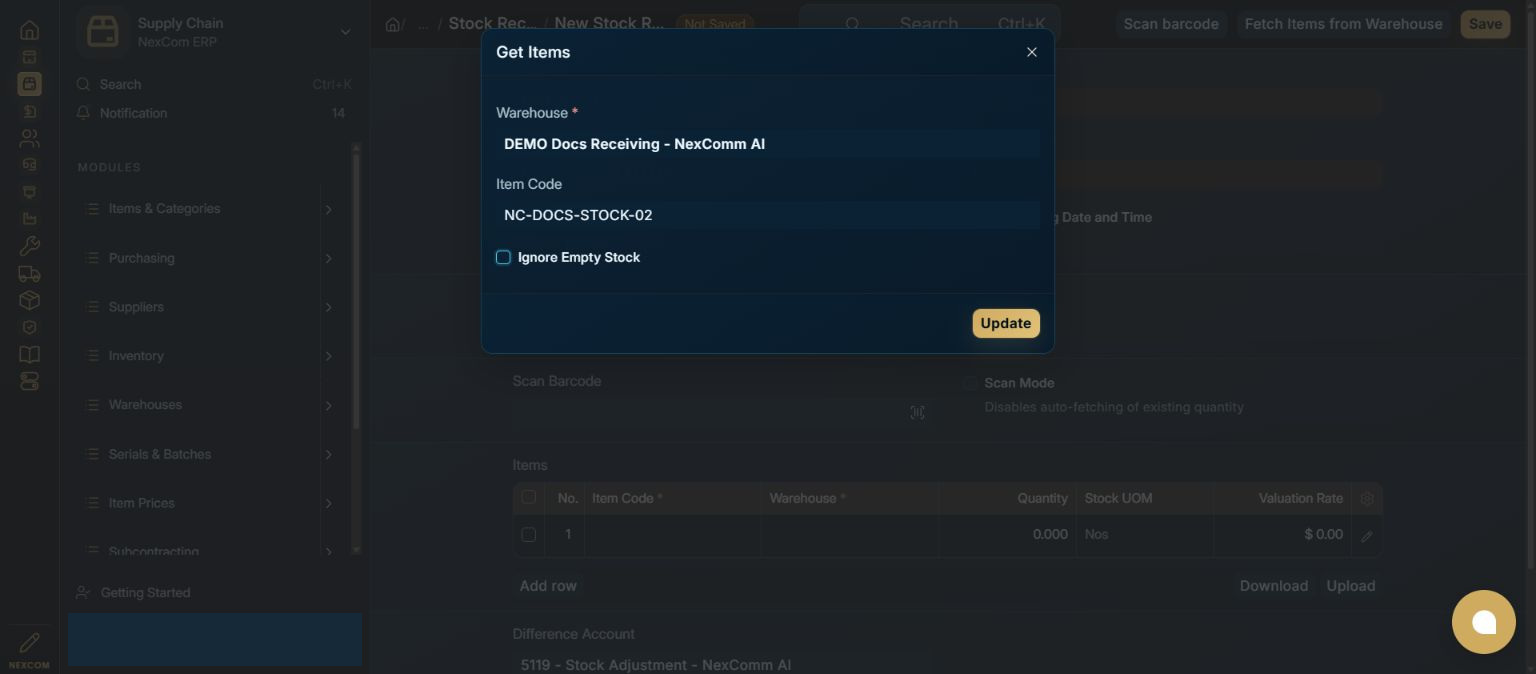Focus the Item Code field in Get Items
The image size is (1536, 674).
[768, 215]
